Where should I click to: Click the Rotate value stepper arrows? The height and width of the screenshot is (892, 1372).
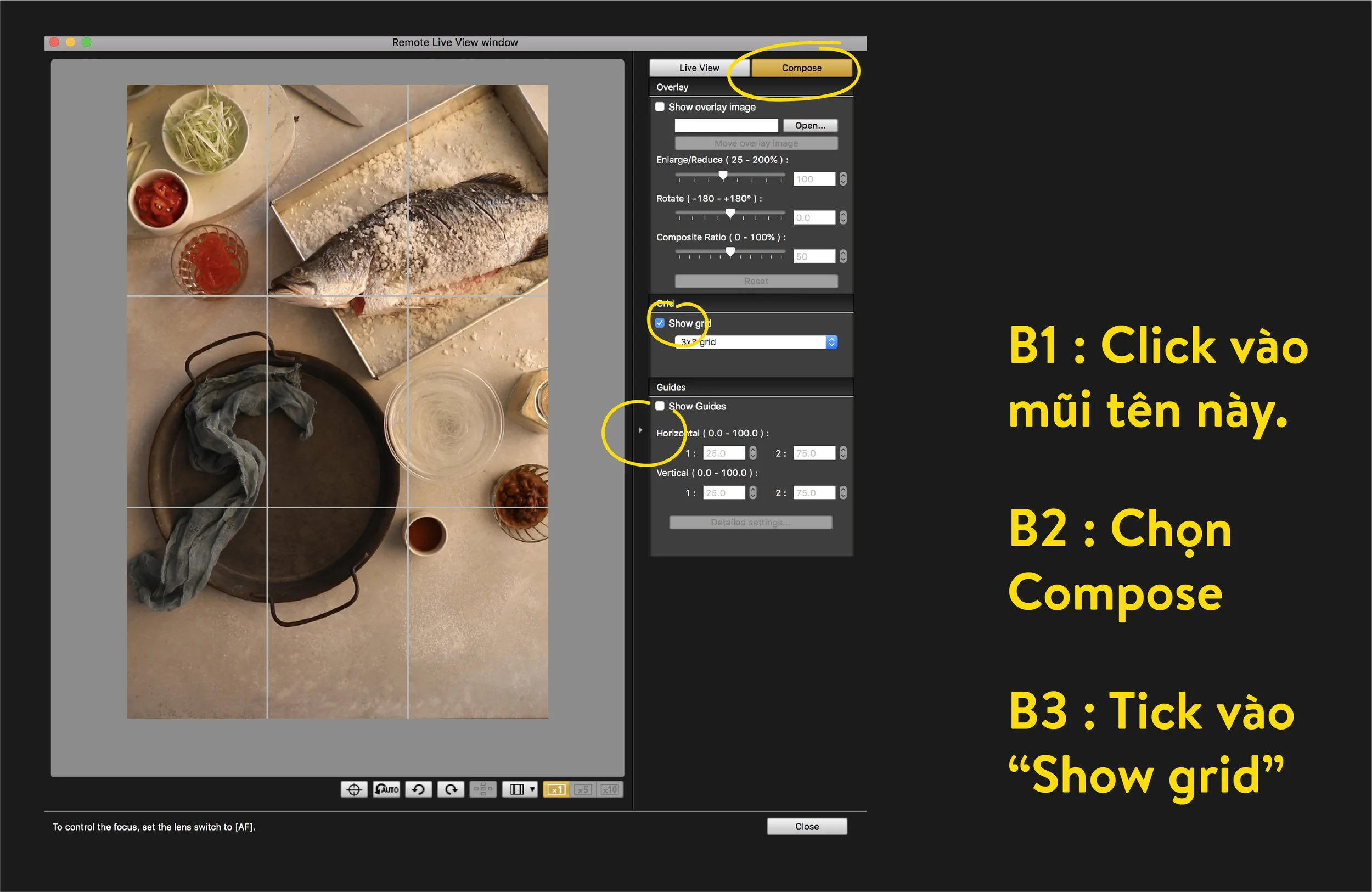pyautogui.click(x=844, y=217)
